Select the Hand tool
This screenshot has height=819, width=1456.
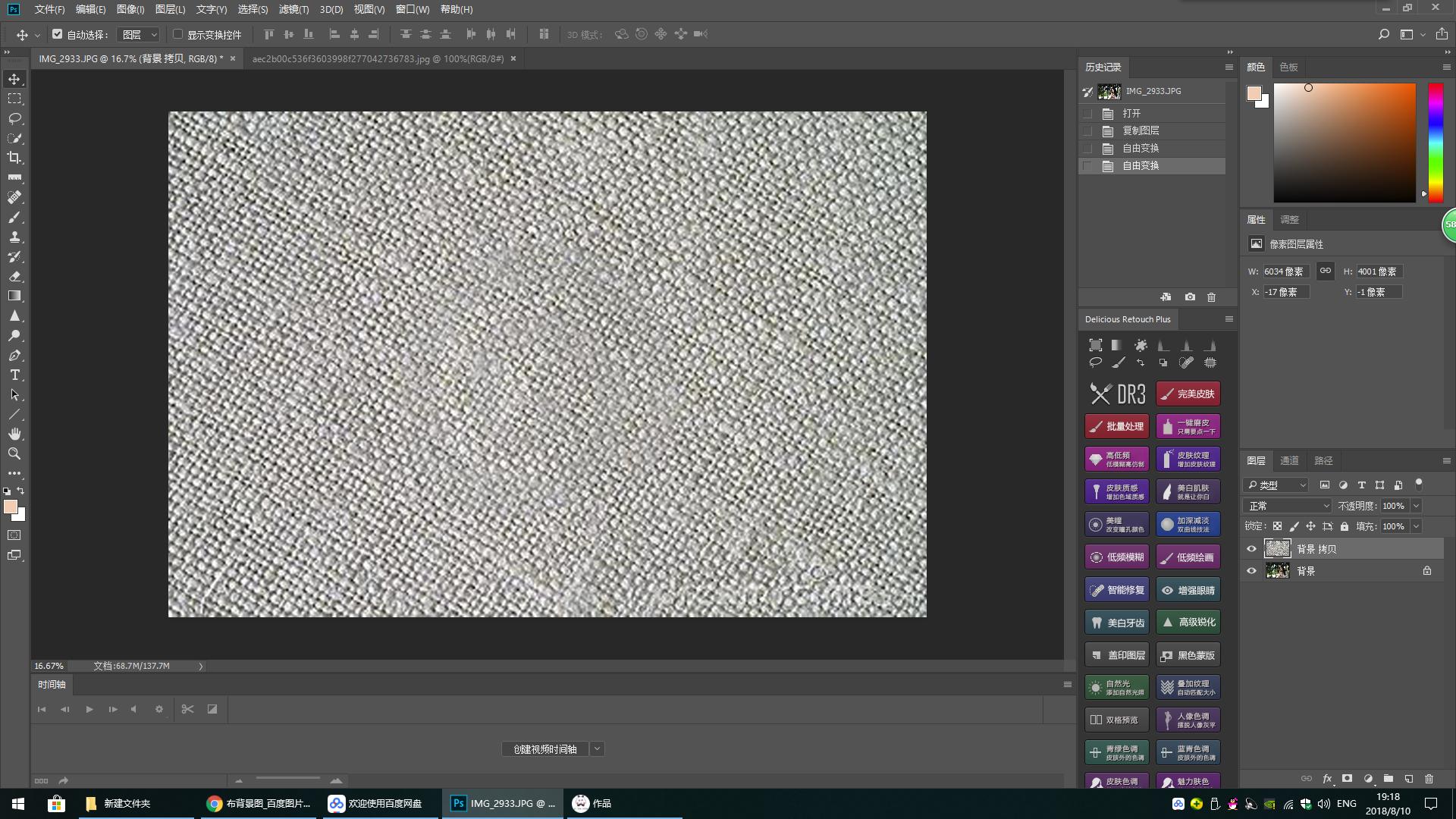14,434
